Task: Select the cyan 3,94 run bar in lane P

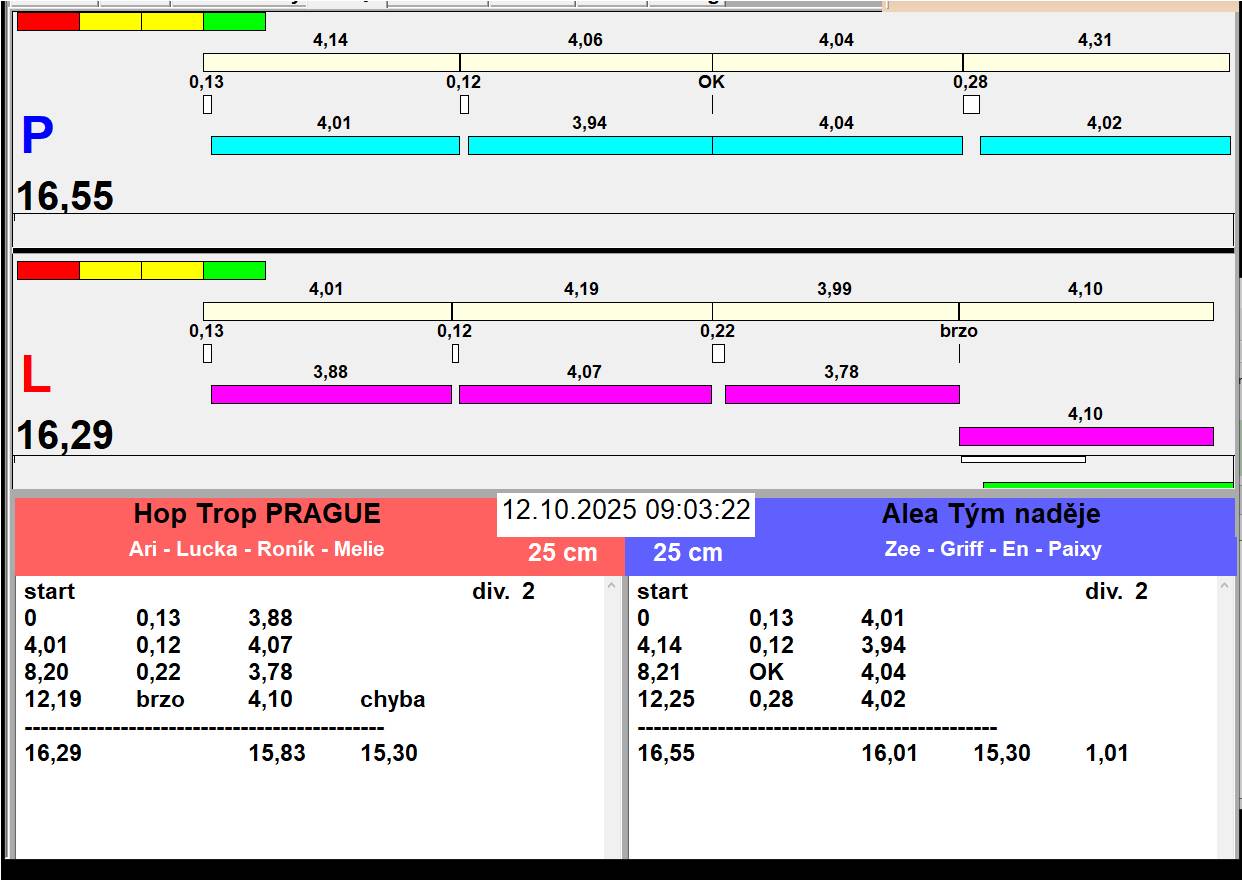Action: point(589,145)
